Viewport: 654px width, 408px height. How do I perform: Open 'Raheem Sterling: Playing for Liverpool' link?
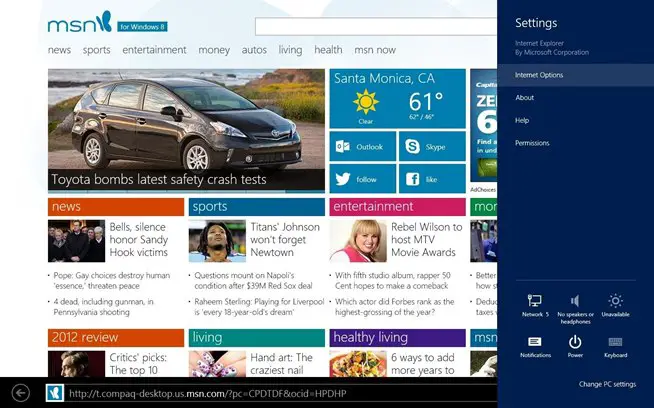(x=259, y=307)
